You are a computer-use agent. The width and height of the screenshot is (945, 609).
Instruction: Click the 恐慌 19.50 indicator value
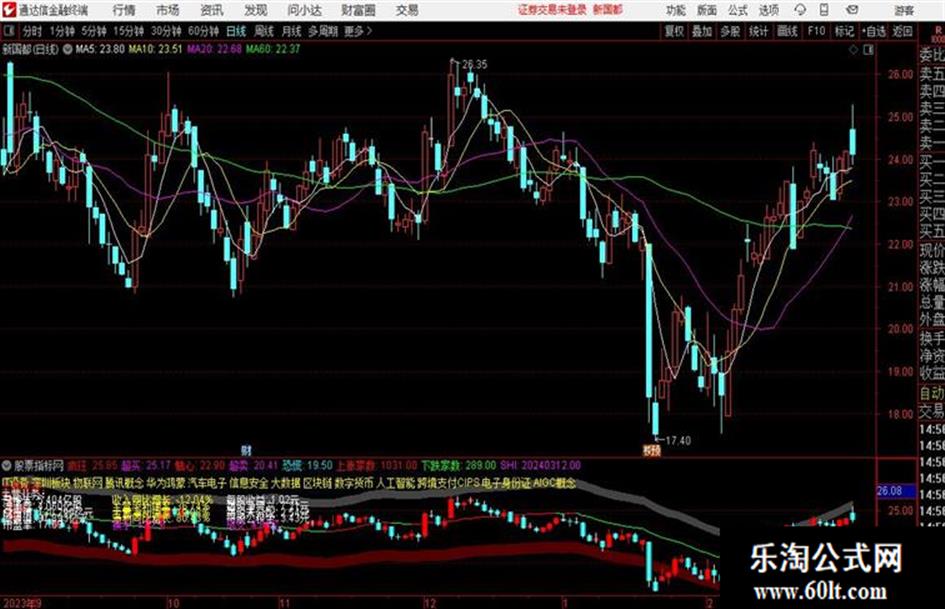pos(307,465)
